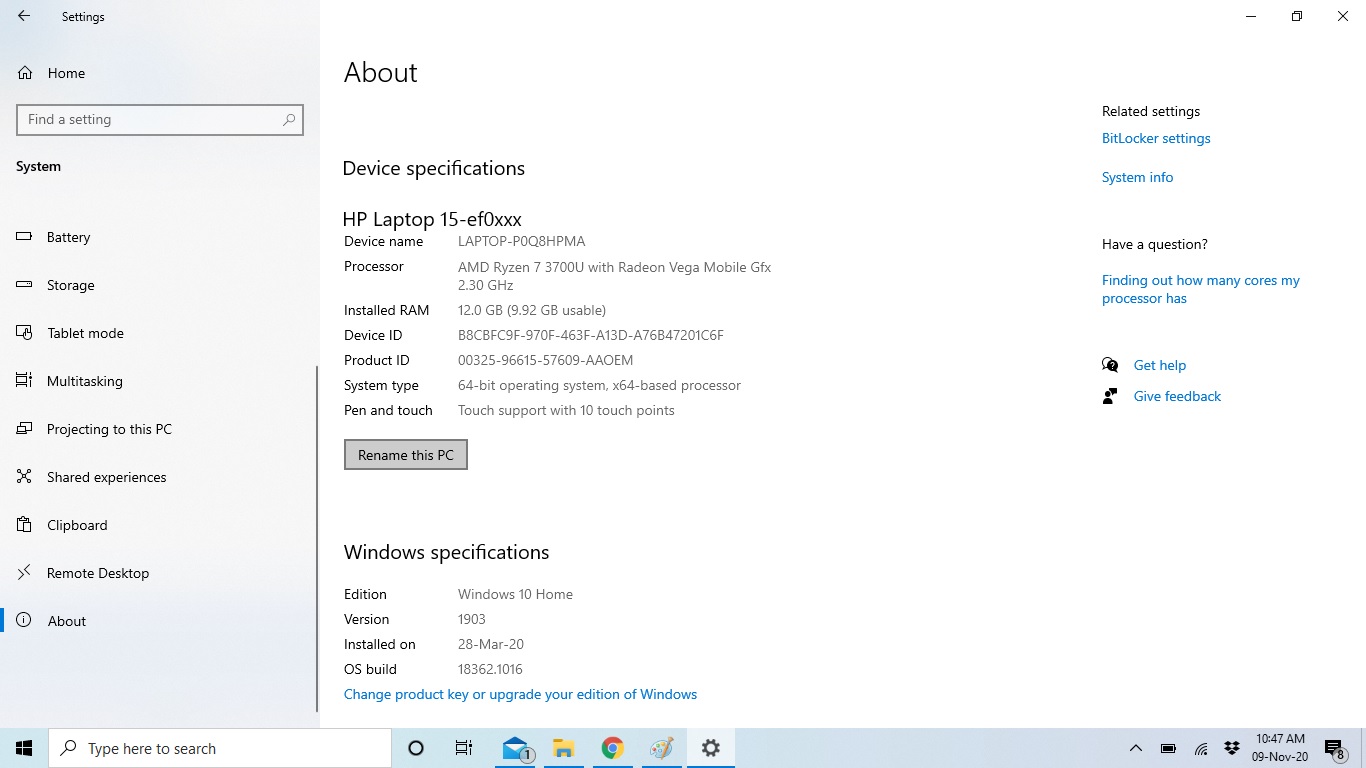
Task: Click the Get help chat icon
Action: pos(1110,365)
